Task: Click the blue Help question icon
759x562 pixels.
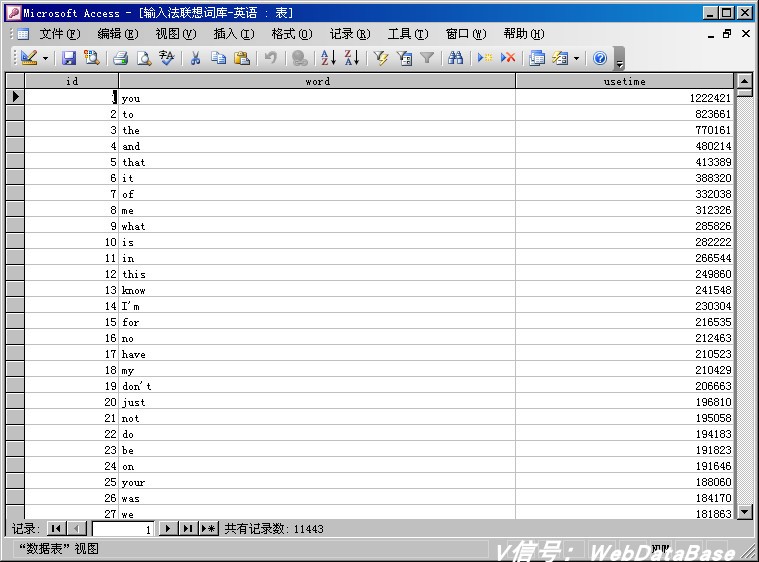Action: pyautogui.click(x=600, y=58)
